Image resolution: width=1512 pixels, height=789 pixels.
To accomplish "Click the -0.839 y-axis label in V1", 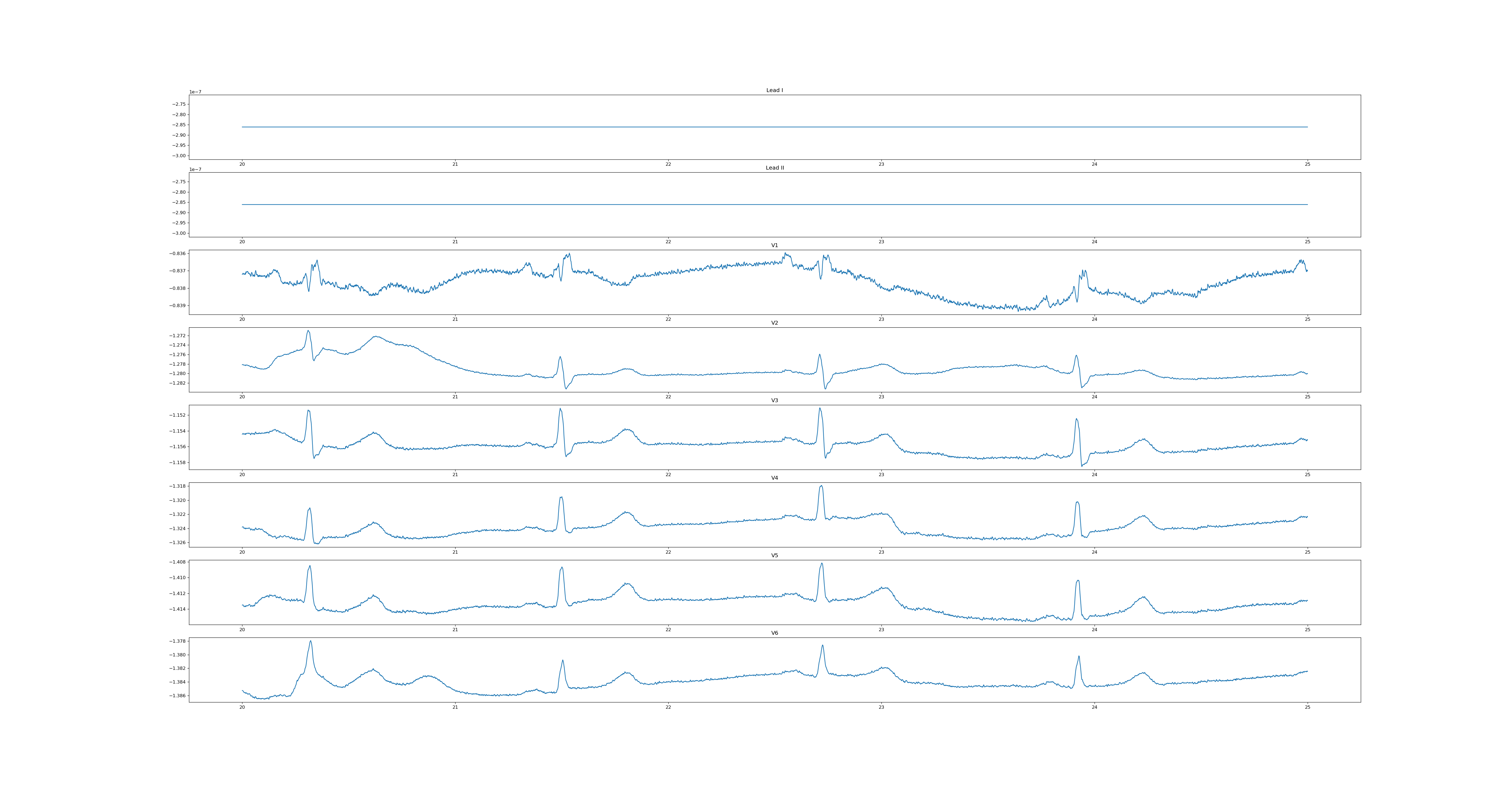I will 178,305.
